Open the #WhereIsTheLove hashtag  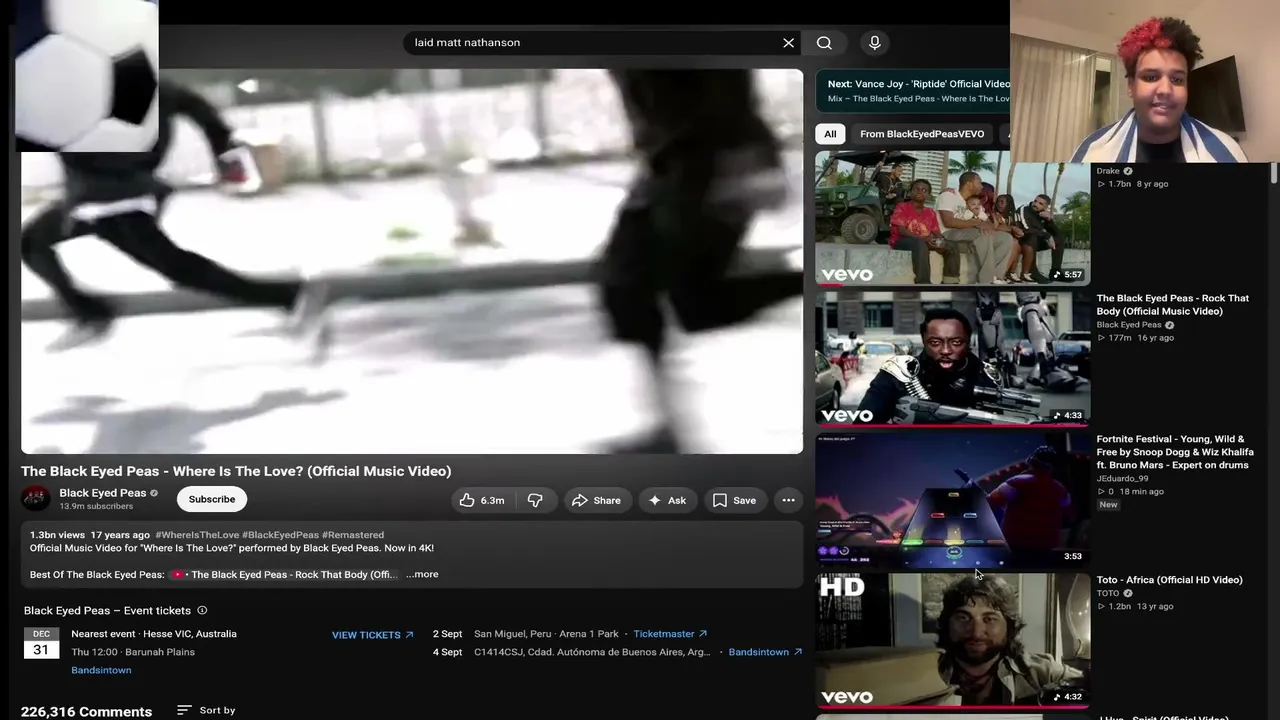(x=197, y=535)
